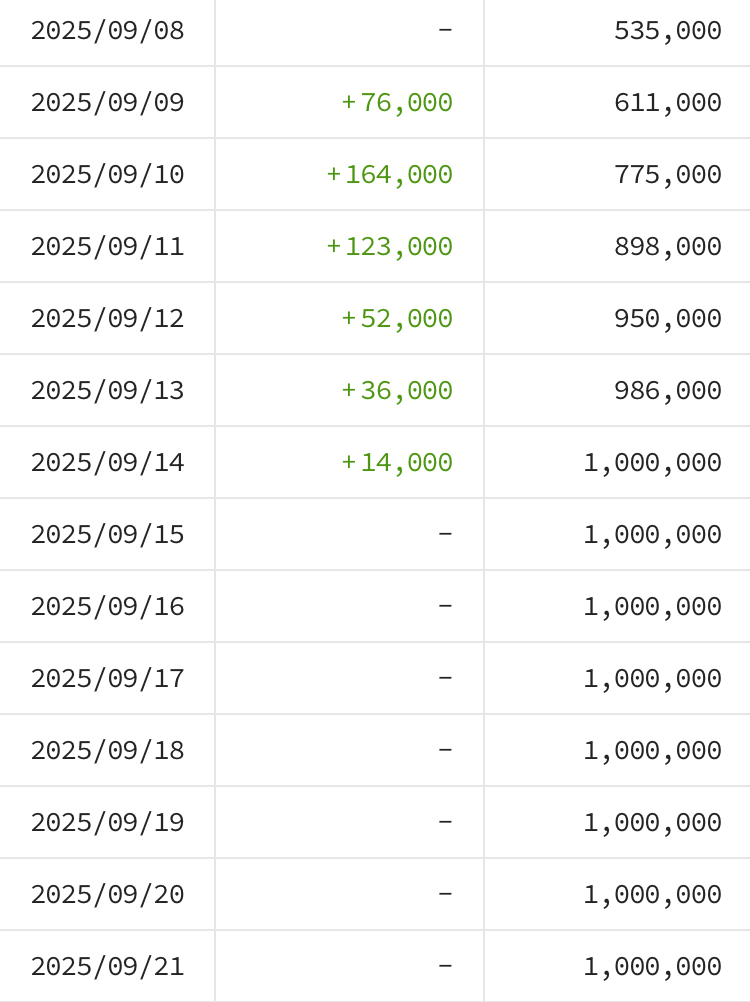Click the +52,000 change value
Screen dimensions: 750x1002
click(x=397, y=319)
